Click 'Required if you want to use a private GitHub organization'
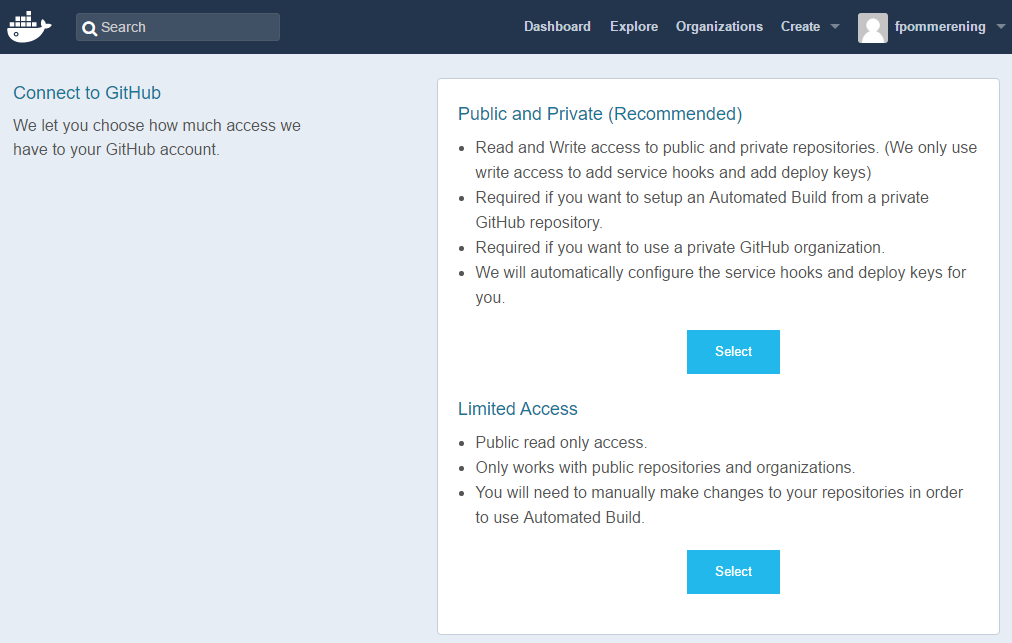The width and height of the screenshot is (1012, 643). pos(680,247)
